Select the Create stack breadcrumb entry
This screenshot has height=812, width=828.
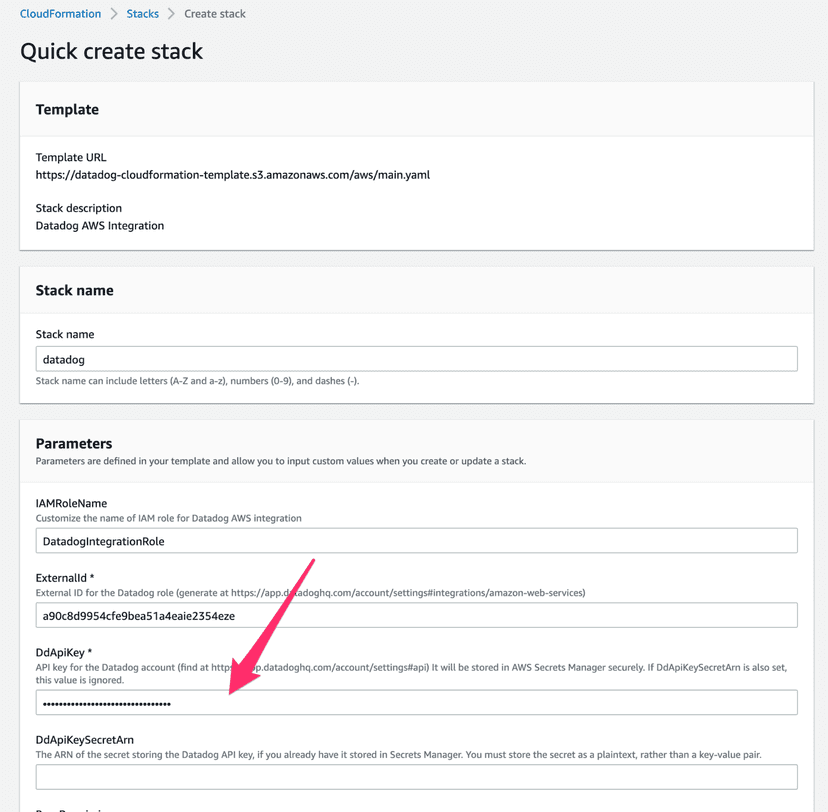click(x=214, y=13)
